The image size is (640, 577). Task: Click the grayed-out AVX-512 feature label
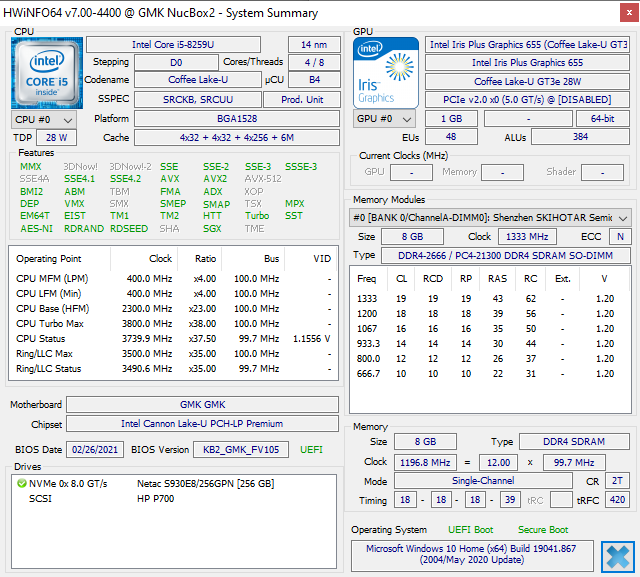263,179
